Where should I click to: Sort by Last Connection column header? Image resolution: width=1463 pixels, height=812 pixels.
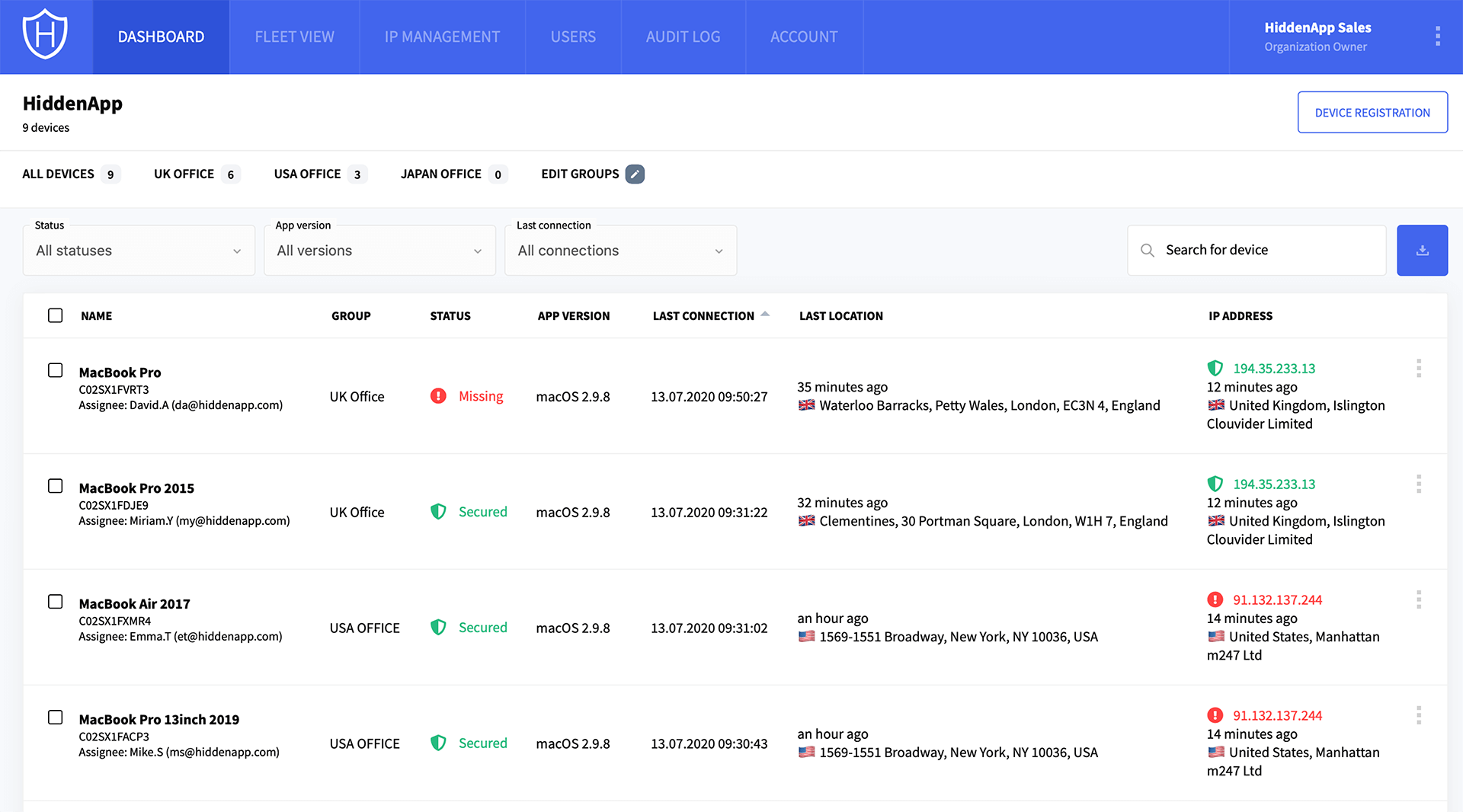point(703,315)
